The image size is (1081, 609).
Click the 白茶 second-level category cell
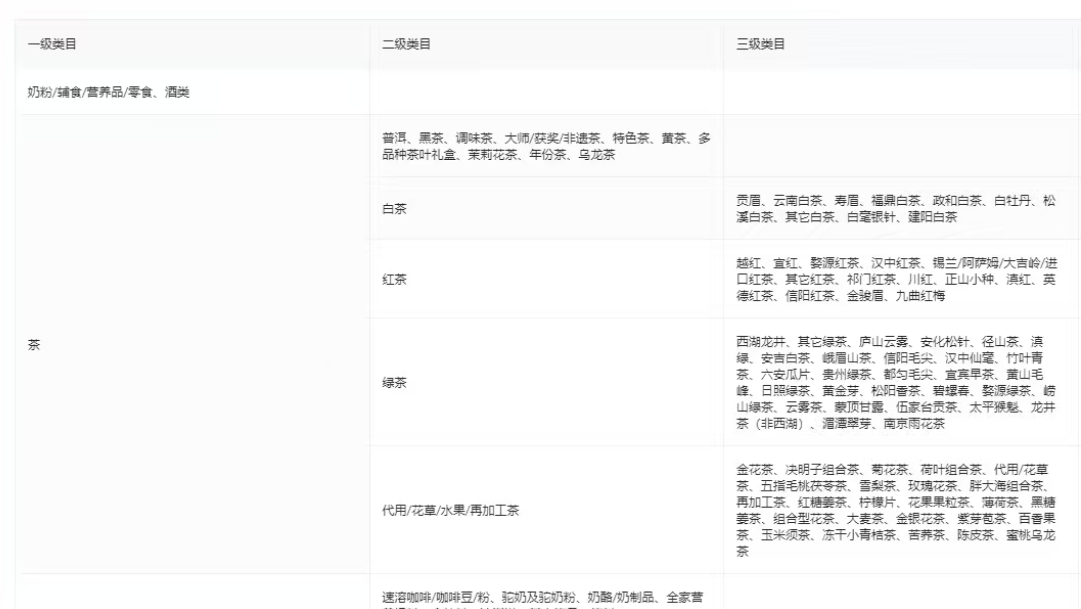[394, 209]
